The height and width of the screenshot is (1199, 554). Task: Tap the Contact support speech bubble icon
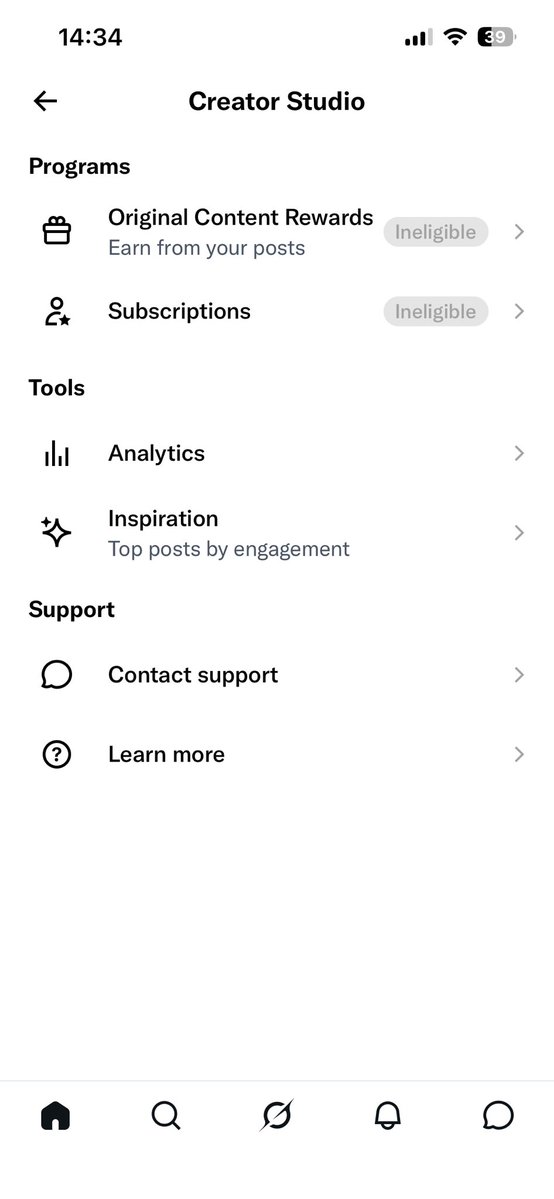(57, 675)
